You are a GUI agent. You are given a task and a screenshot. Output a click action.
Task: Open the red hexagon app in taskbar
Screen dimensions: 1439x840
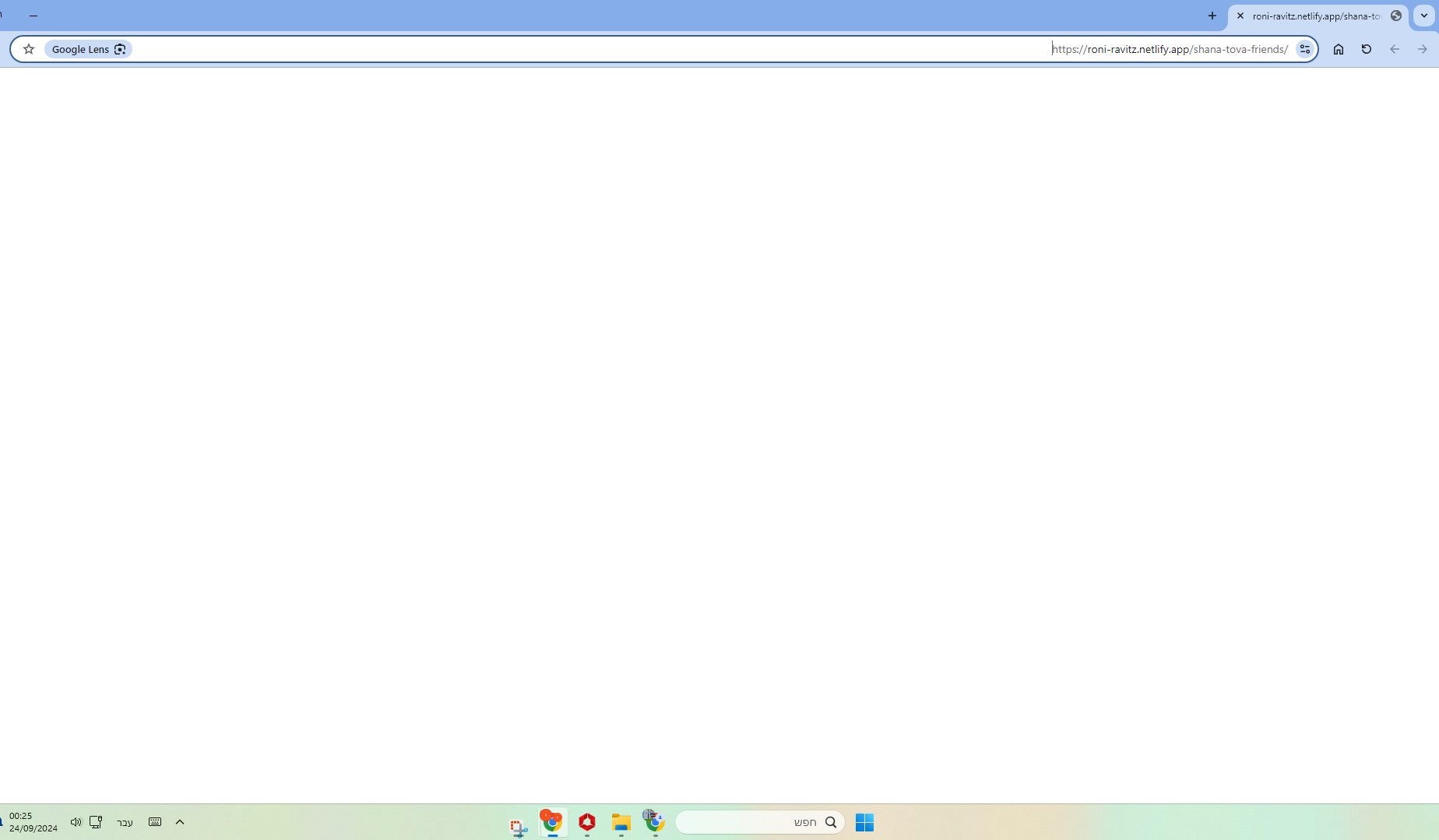(x=587, y=822)
